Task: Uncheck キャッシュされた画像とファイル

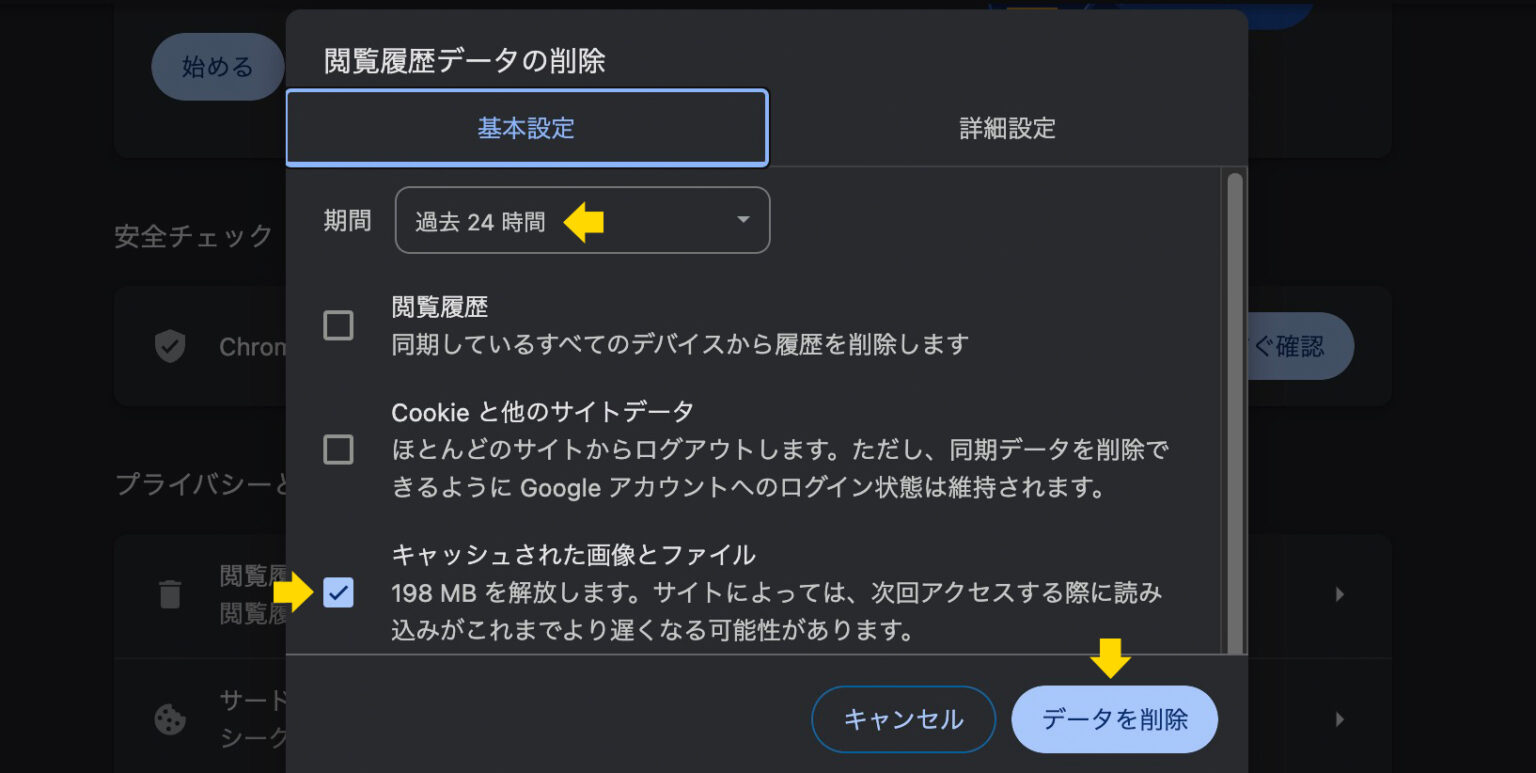Action: (338, 593)
